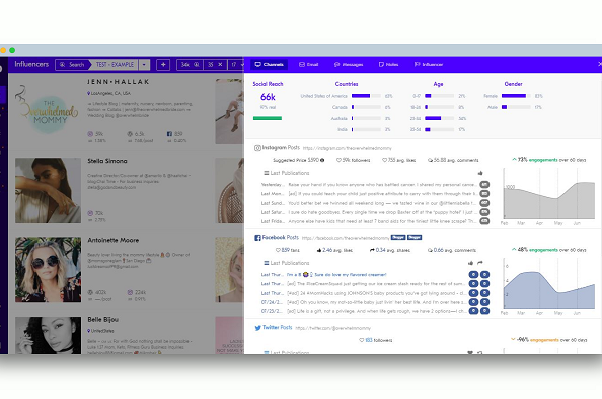Open the Twitter profile URL link

tap(333, 328)
